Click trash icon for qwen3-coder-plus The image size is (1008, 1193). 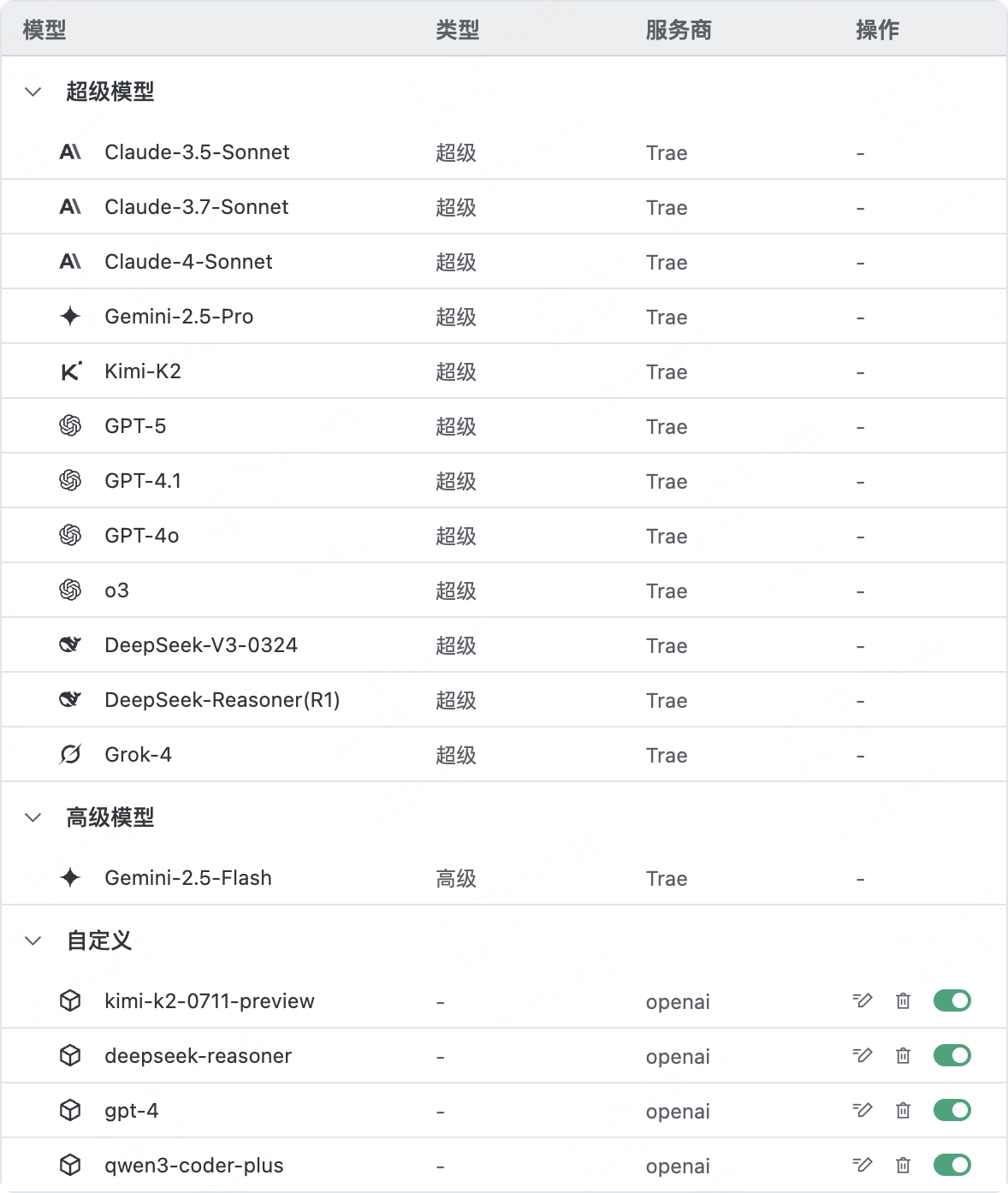pyautogui.click(x=903, y=1165)
